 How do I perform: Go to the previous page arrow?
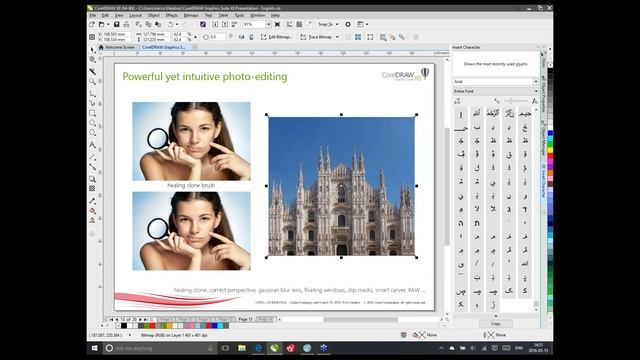(x=117, y=320)
